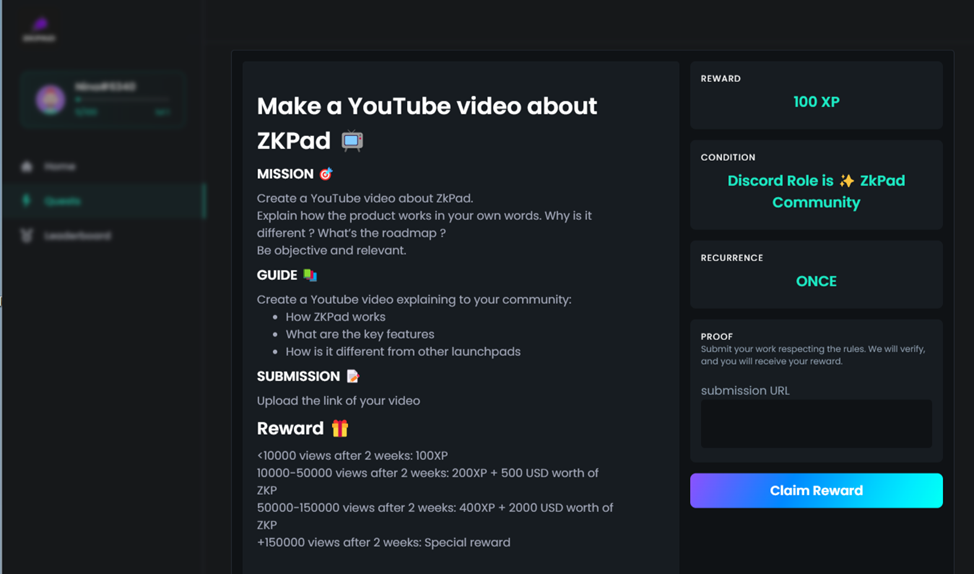Click the TV emoji next to ZKPad title
The image size is (974, 574).
pos(352,141)
